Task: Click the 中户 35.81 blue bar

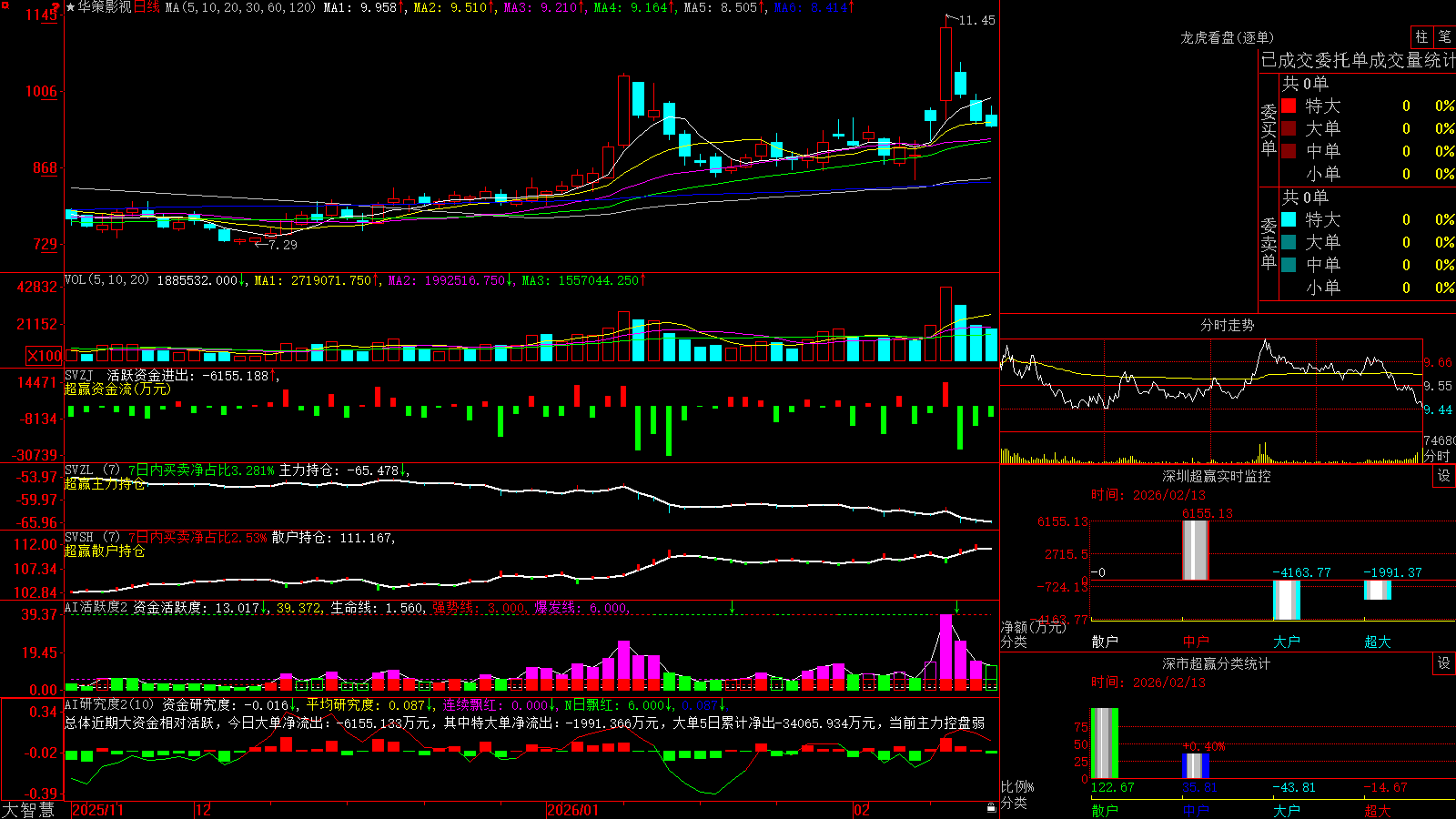Action: click(x=1196, y=765)
